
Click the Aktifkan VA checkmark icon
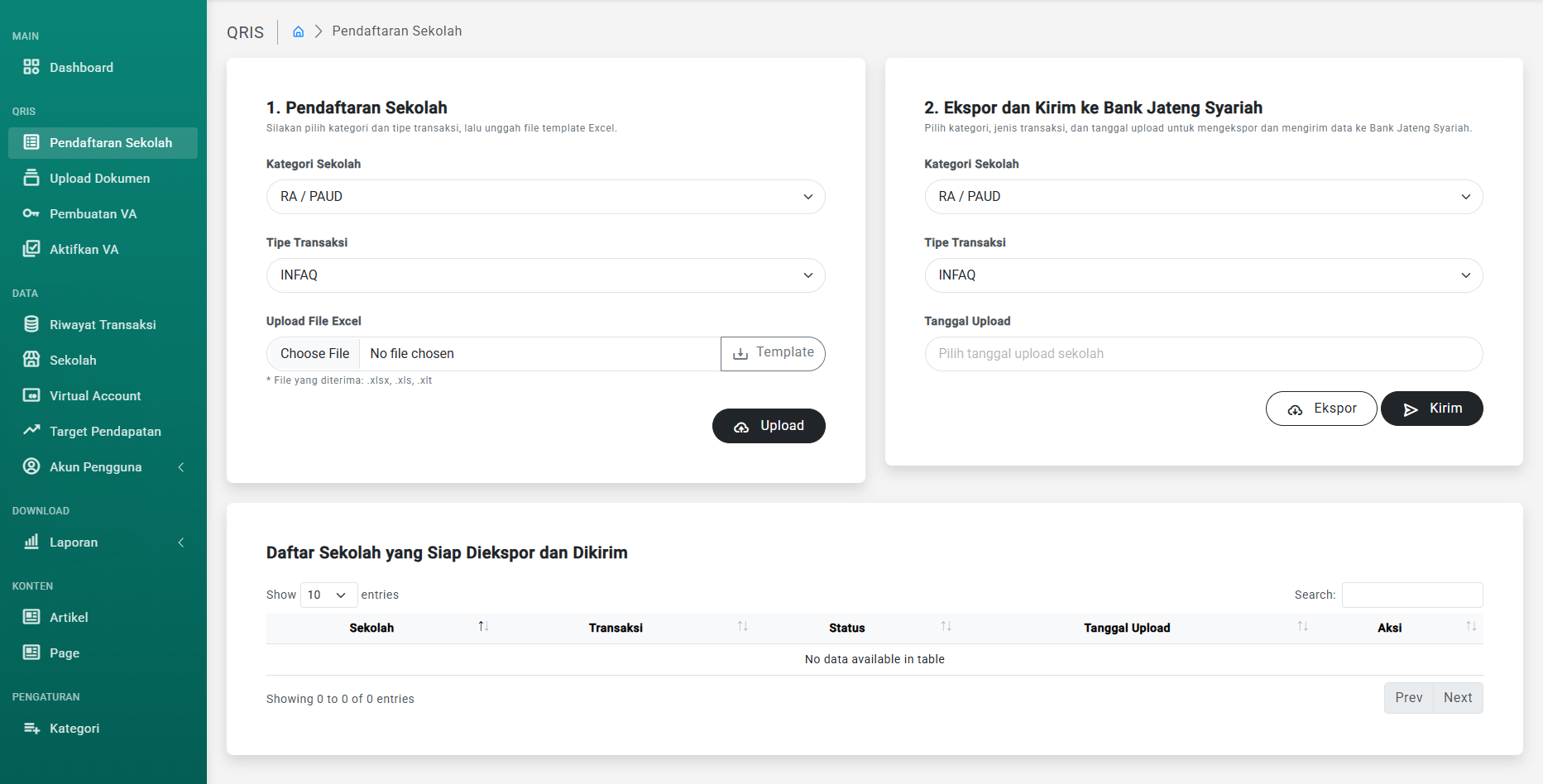click(31, 249)
